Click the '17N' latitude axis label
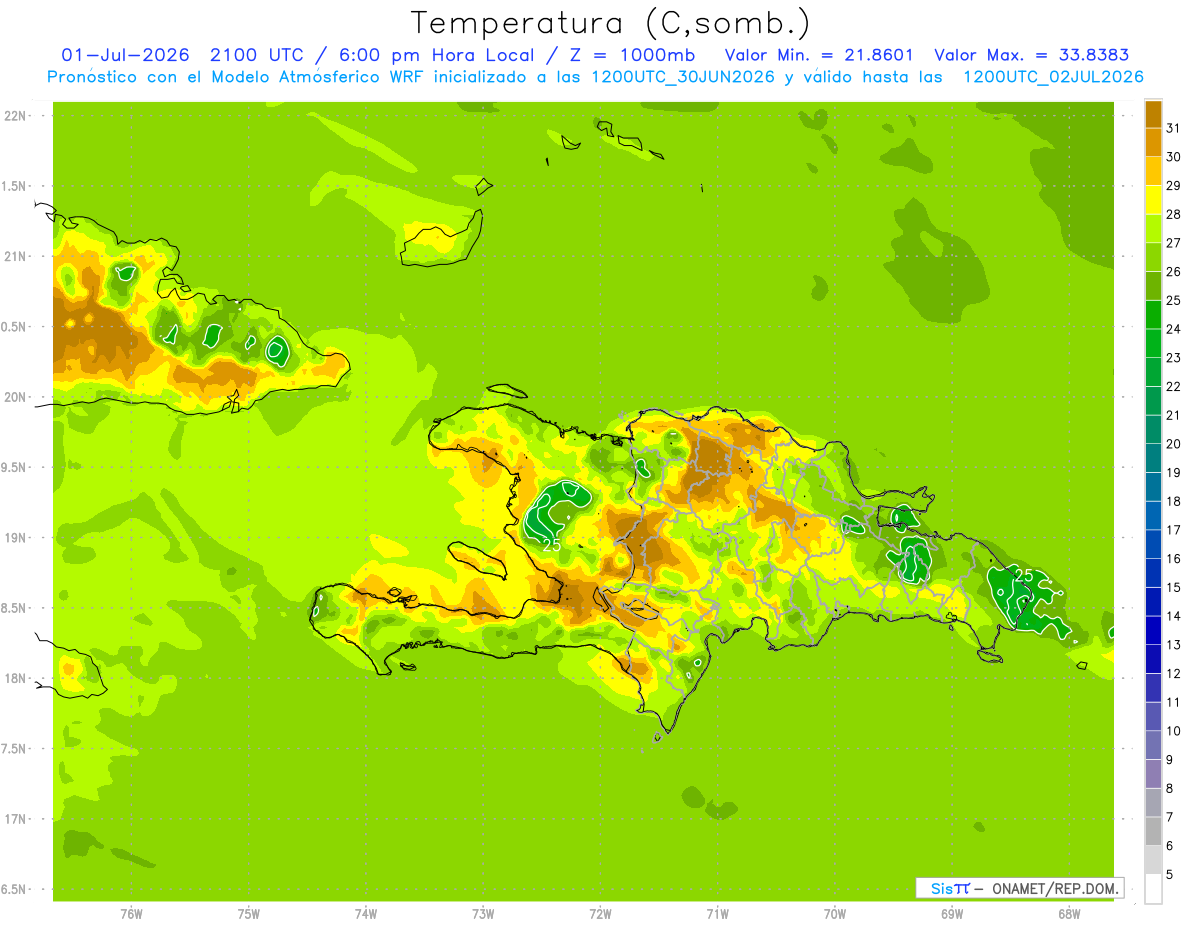 tap(17, 819)
